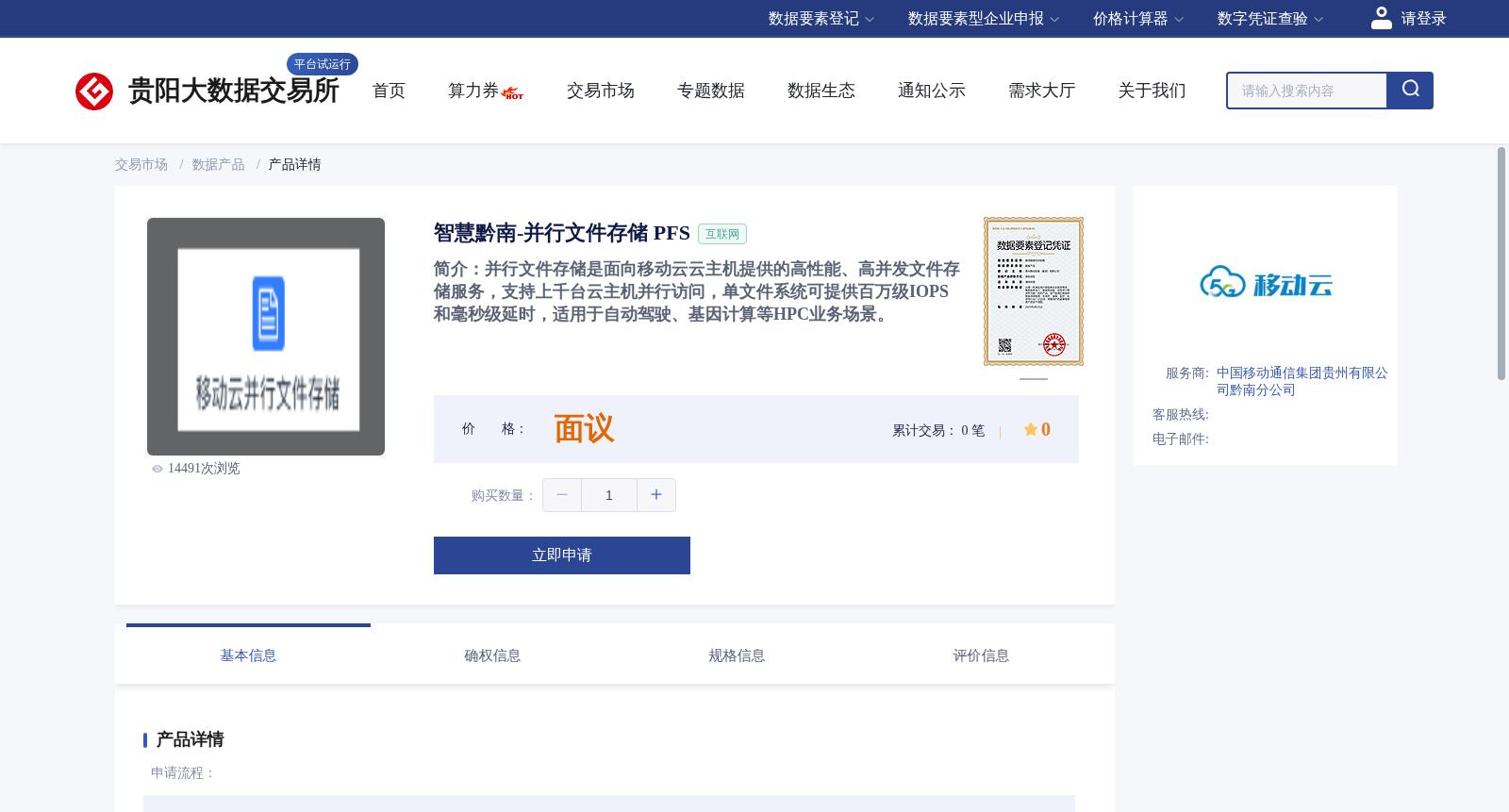This screenshot has height=812, width=1509.
Task: Click 累计交易：0 笔 text
Action: point(938,430)
